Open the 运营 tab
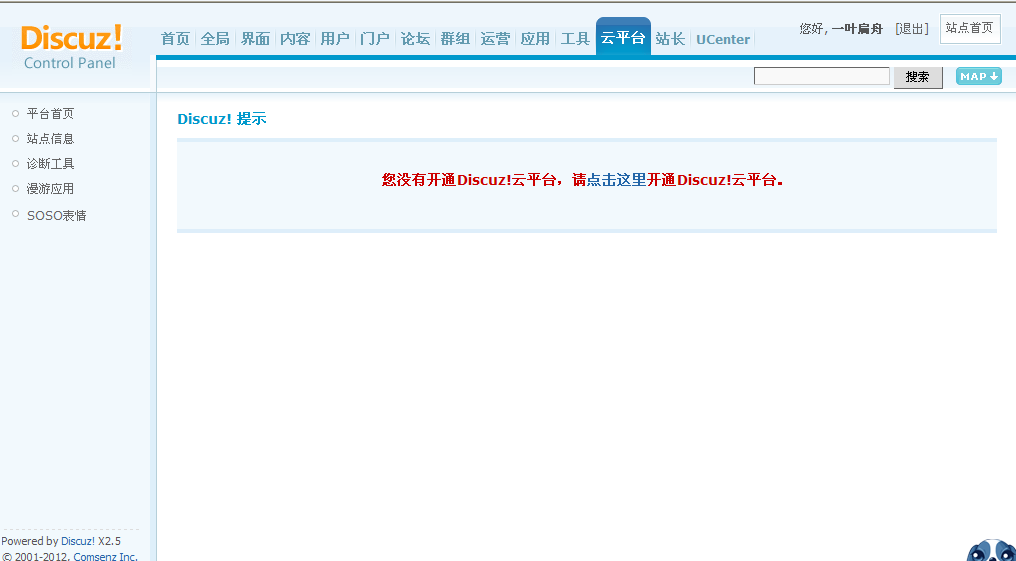Image resolution: width=1016 pixels, height=561 pixels. tap(495, 39)
